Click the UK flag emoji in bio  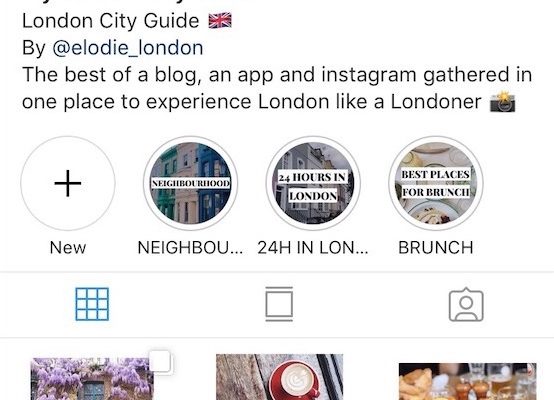point(220,20)
